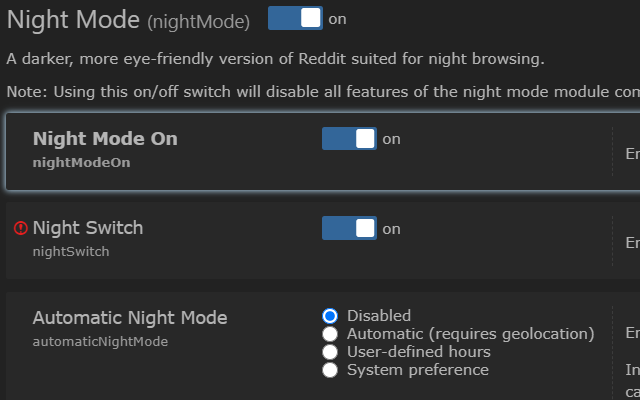Click the eye-friendly description paragraph
The image size is (640, 400).
coord(275,58)
